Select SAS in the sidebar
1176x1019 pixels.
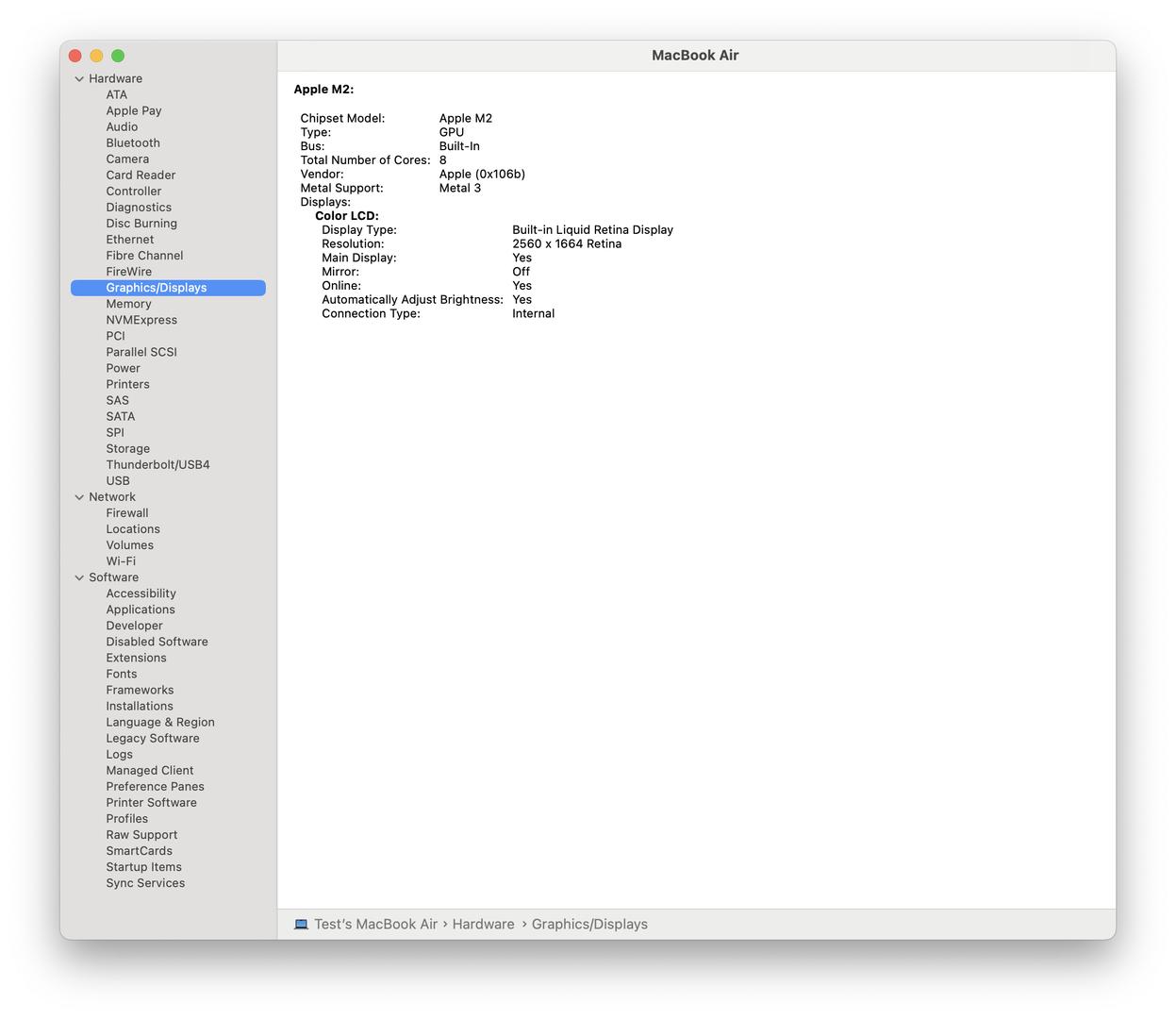point(117,400)
